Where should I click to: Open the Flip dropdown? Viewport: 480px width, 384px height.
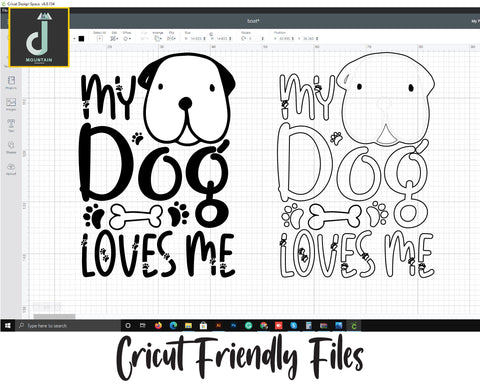pyautogui.click(x=171, y=37)
